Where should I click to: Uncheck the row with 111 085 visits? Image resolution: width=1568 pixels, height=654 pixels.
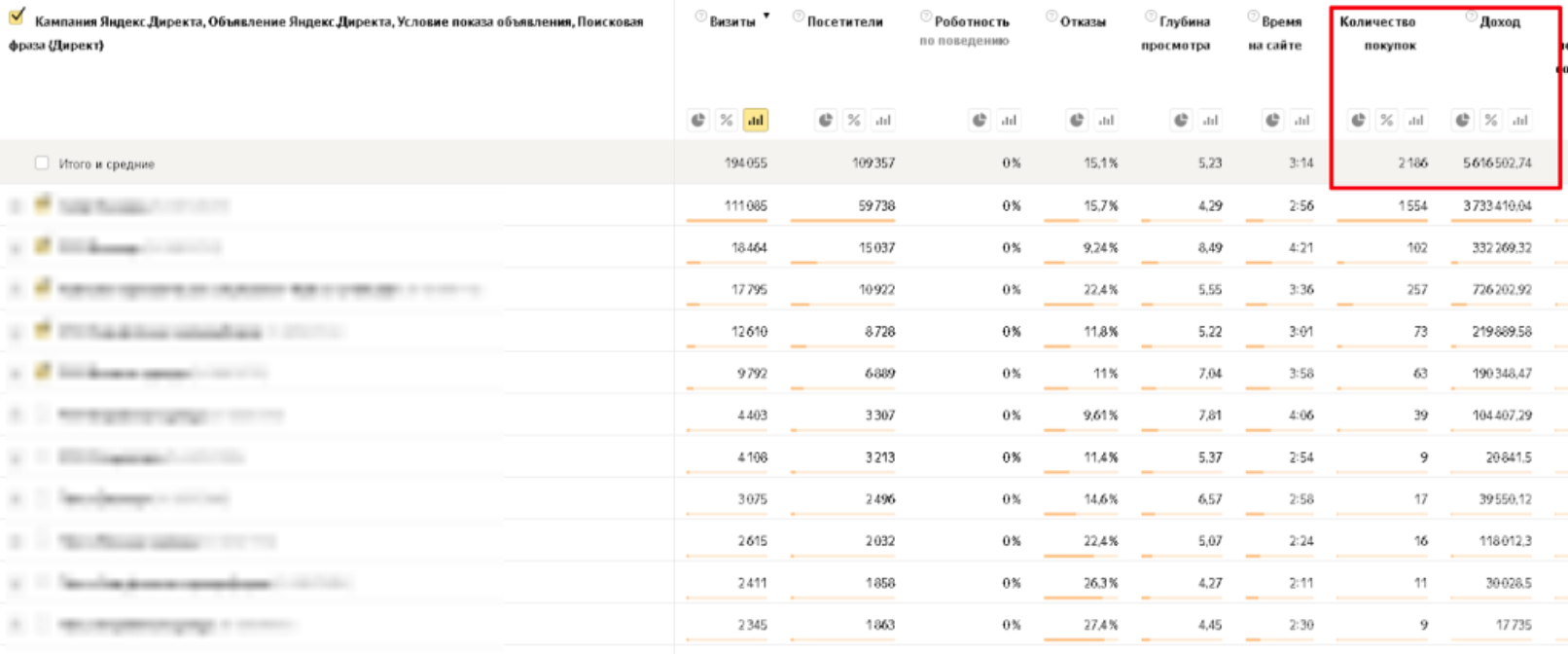[x=42, y=204]
